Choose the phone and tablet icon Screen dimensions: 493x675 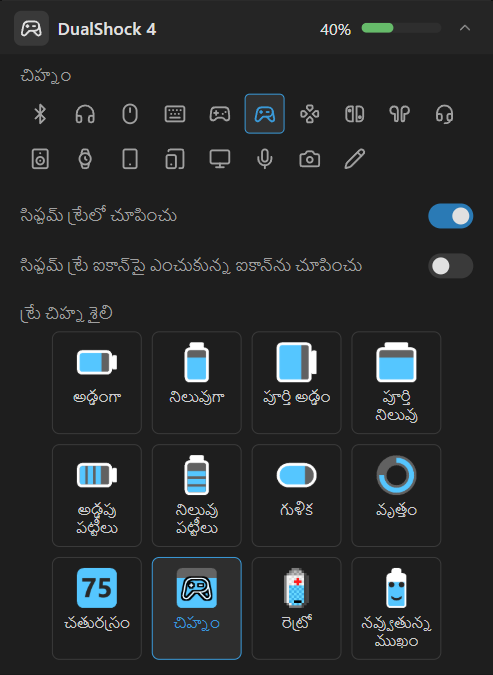coord(175,159)
